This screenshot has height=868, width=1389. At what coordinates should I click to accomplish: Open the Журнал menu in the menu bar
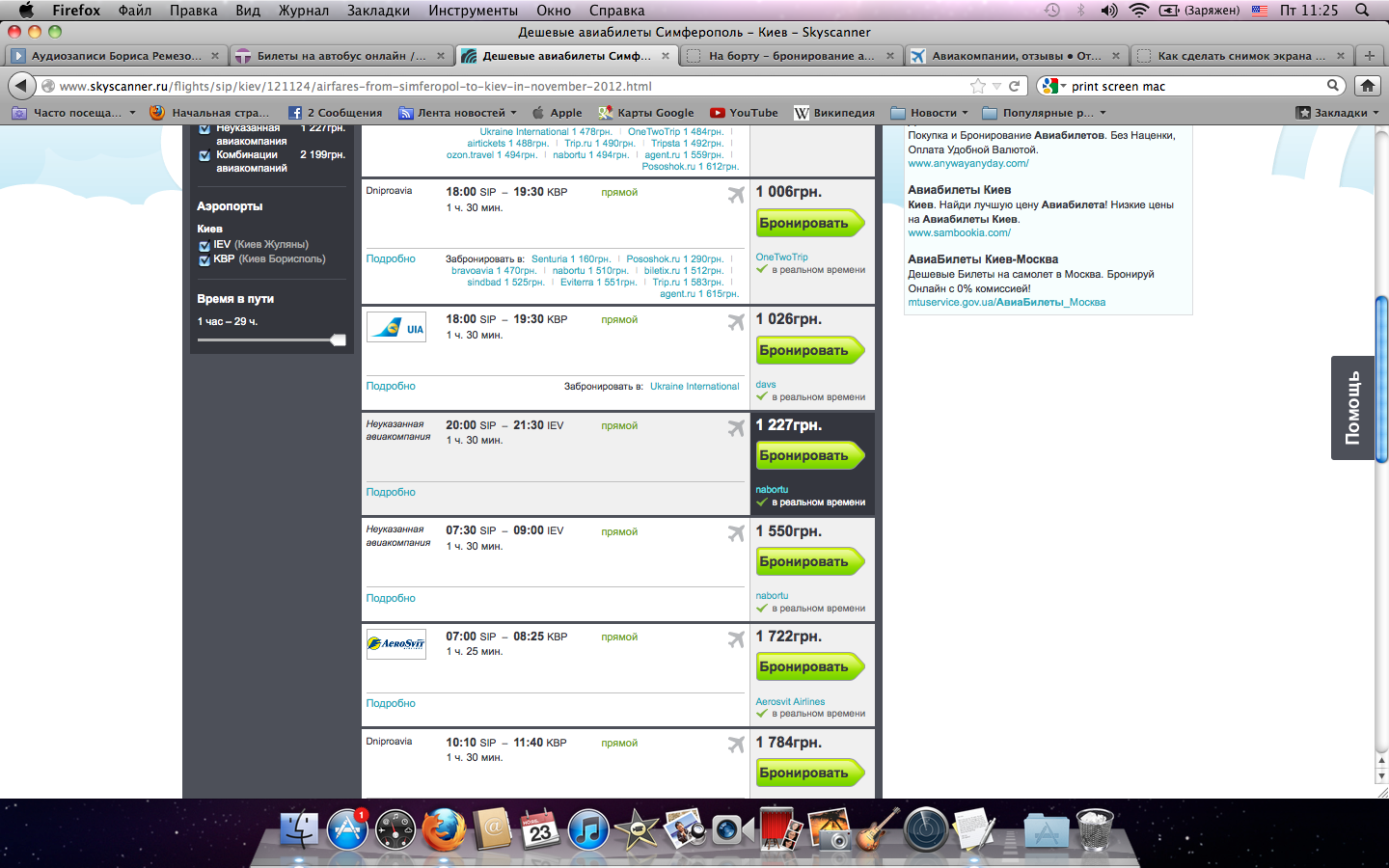(x=303, y=11)
